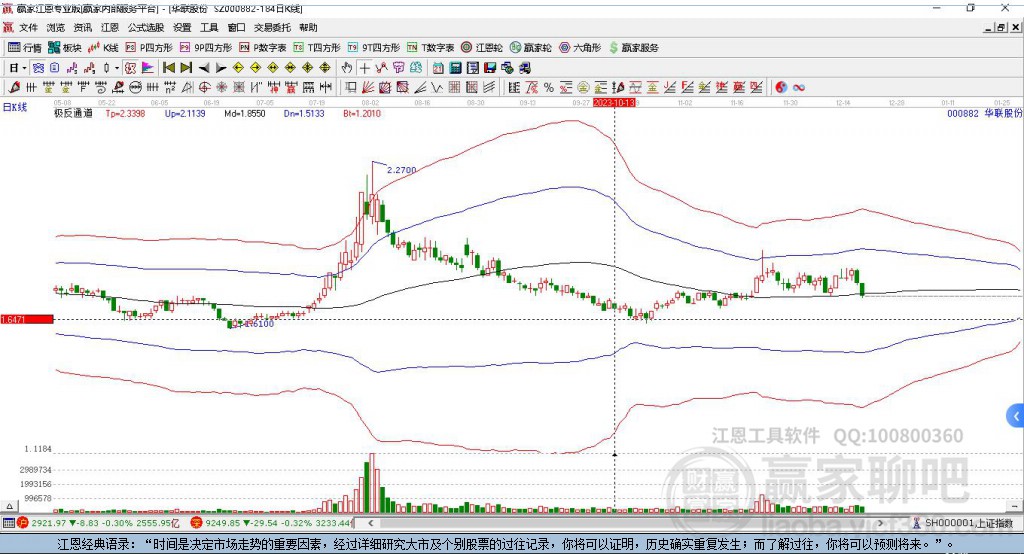The height and width of the screenshot is (554, 1024).
Task: Click the 沪 index status icon
Action: (x=23, y=523)
